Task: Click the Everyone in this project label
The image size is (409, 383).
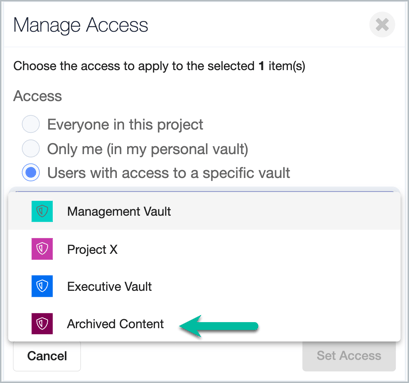Action: tap(125, 125)
